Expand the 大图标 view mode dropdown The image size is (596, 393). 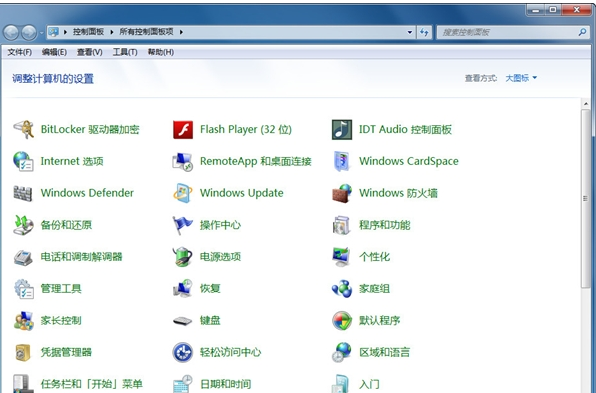tap(521, 78)
